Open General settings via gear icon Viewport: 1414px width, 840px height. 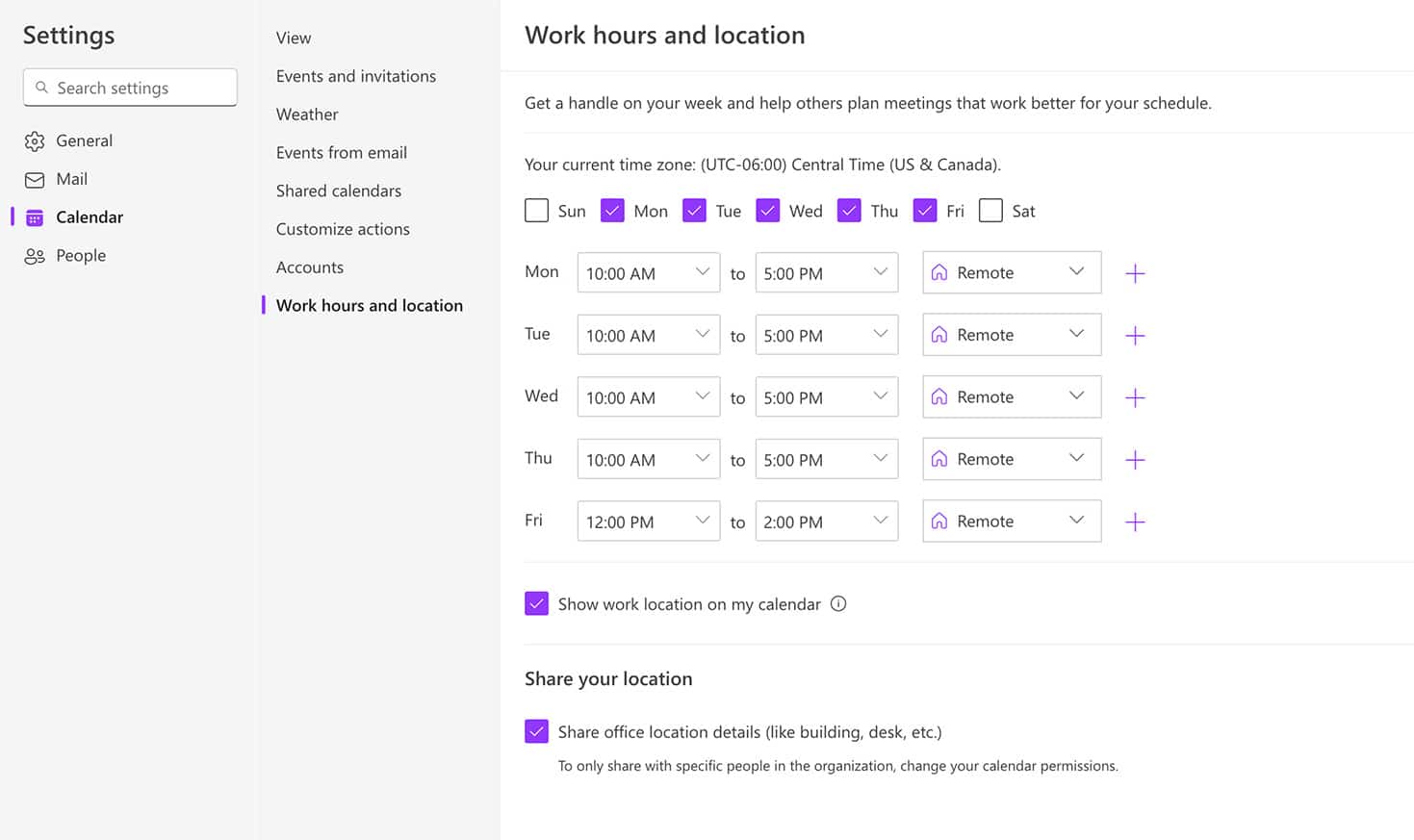(35, 140)
